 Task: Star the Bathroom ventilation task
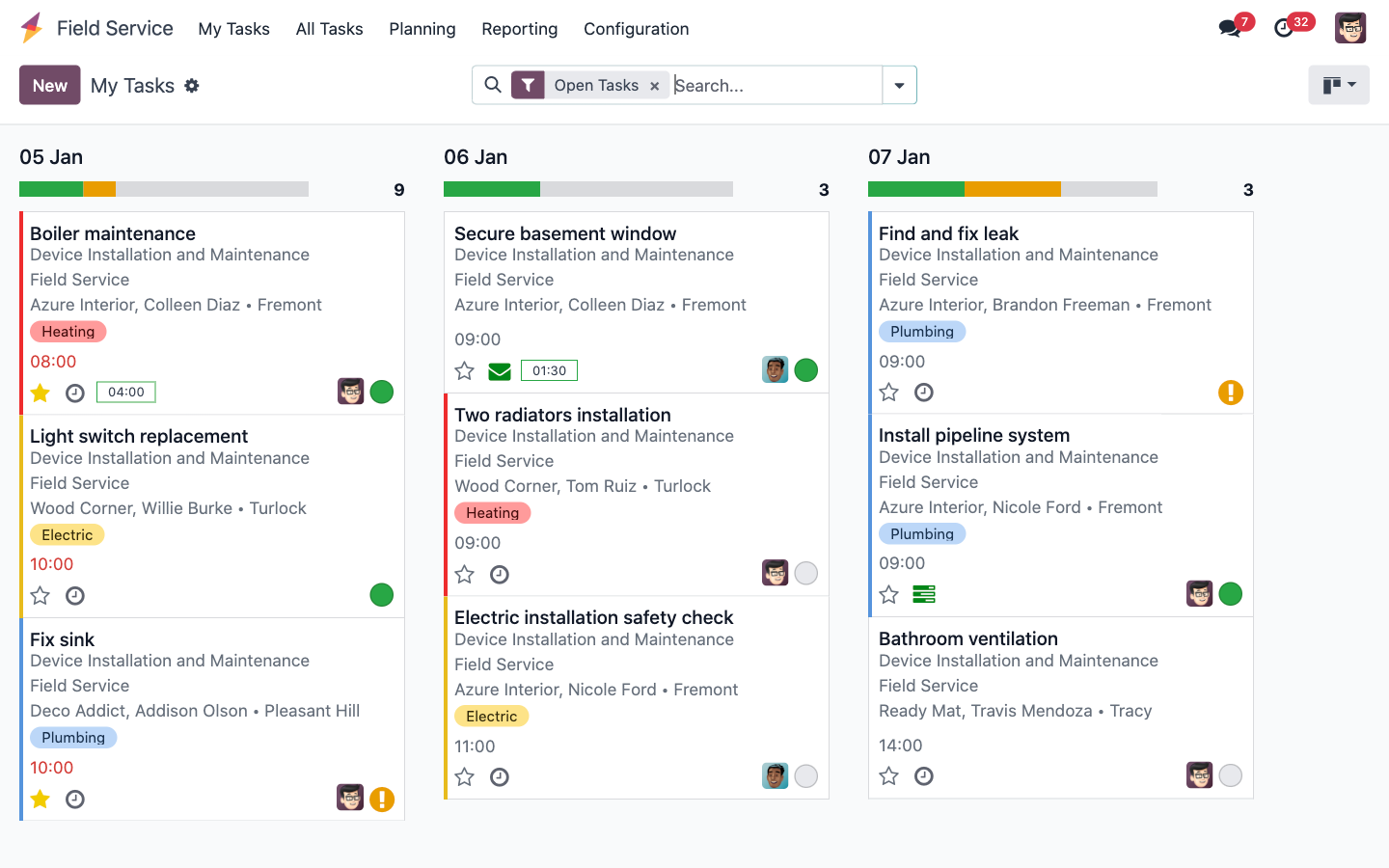point(888,775)
